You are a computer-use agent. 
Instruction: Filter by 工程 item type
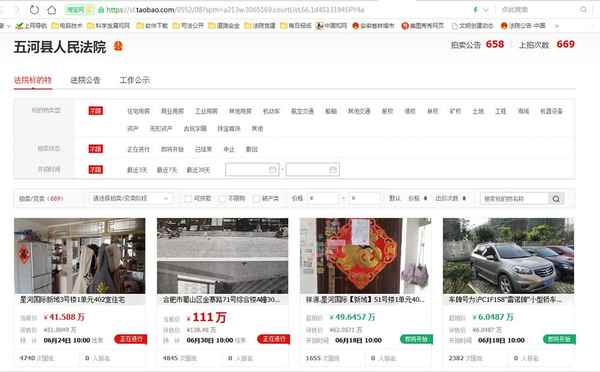coord(501,111)
